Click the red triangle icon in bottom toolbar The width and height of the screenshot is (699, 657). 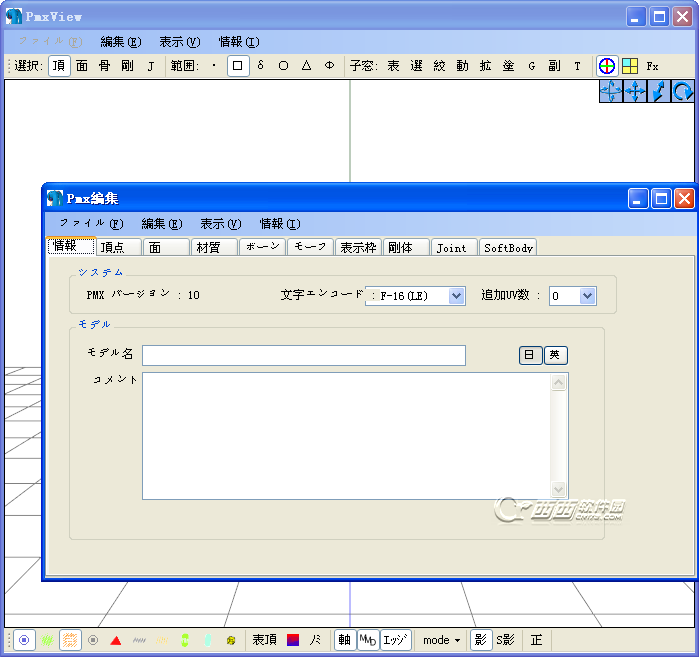click(116, 640)
